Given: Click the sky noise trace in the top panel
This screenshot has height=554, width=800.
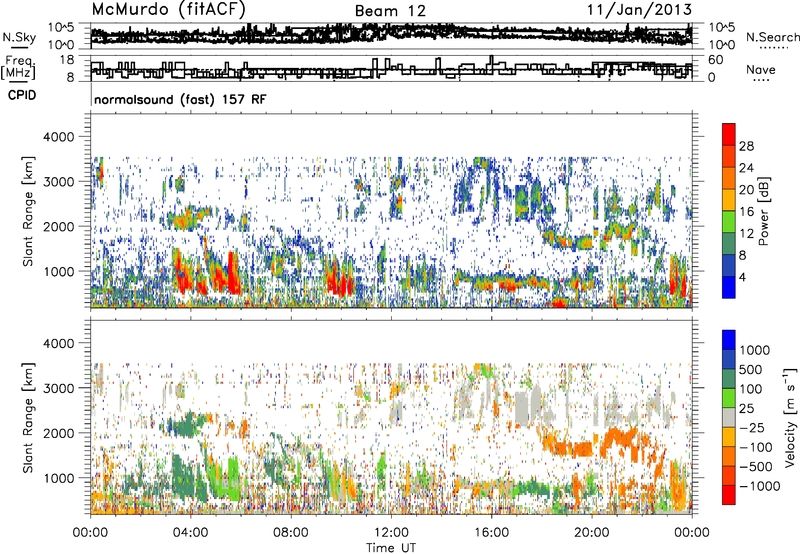Looking at the screenshot, I should coord(391,34).
